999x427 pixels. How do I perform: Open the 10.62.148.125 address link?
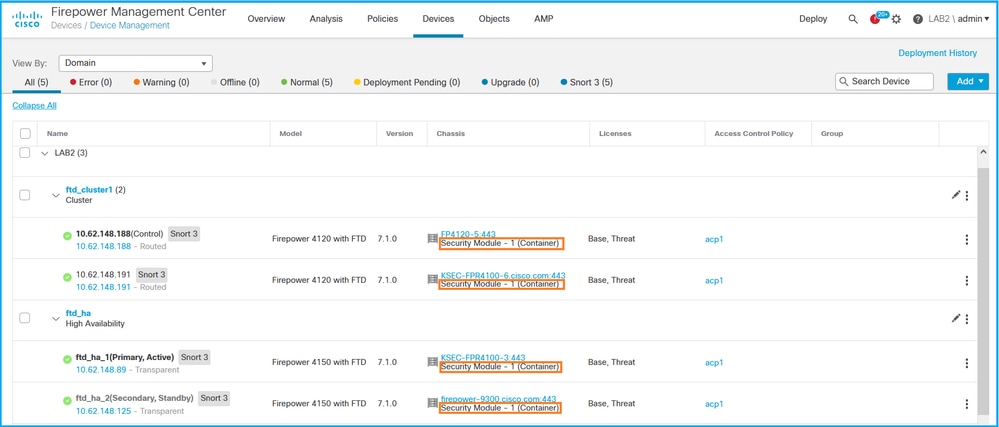point(103,411)
